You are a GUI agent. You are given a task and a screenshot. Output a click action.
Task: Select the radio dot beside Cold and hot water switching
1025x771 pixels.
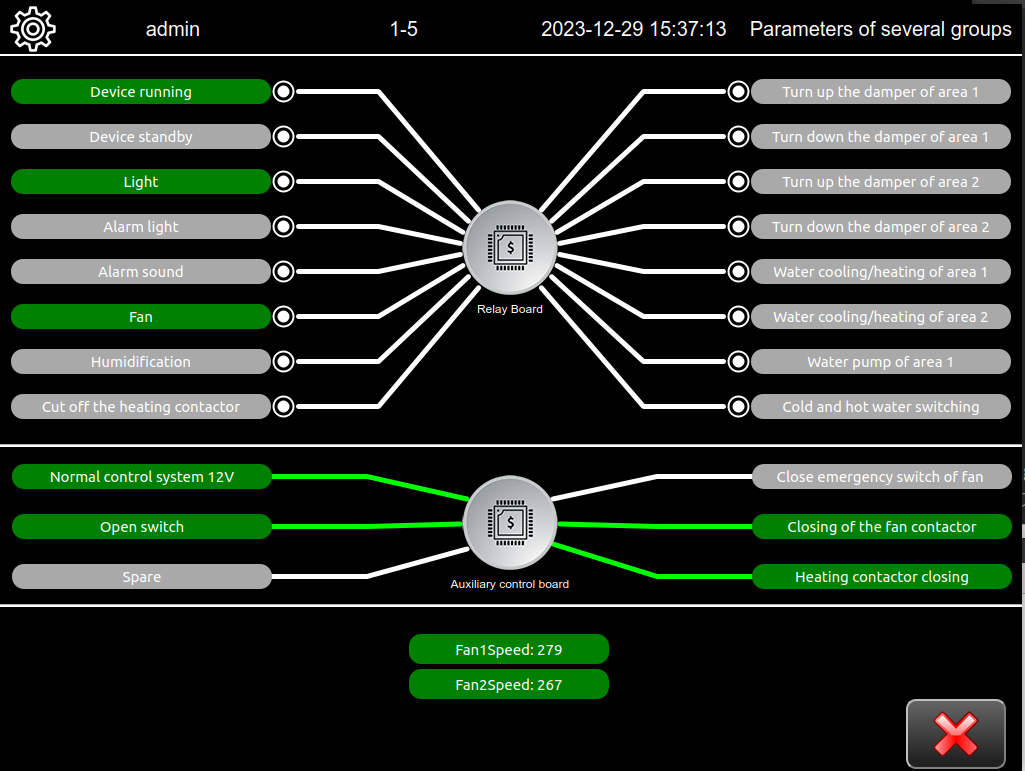(738, 407)
